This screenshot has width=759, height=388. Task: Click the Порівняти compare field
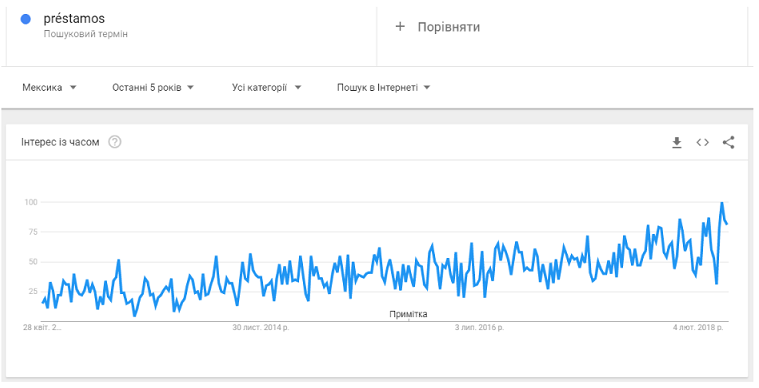pyautogui.click(x=562, y=33)
